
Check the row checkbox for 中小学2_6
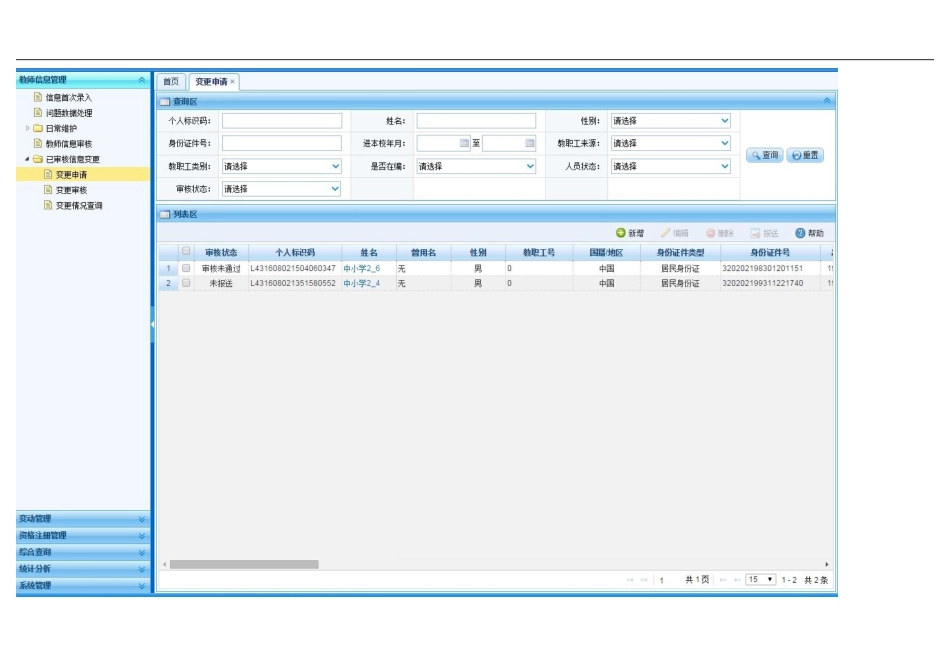tap(186, 268)
